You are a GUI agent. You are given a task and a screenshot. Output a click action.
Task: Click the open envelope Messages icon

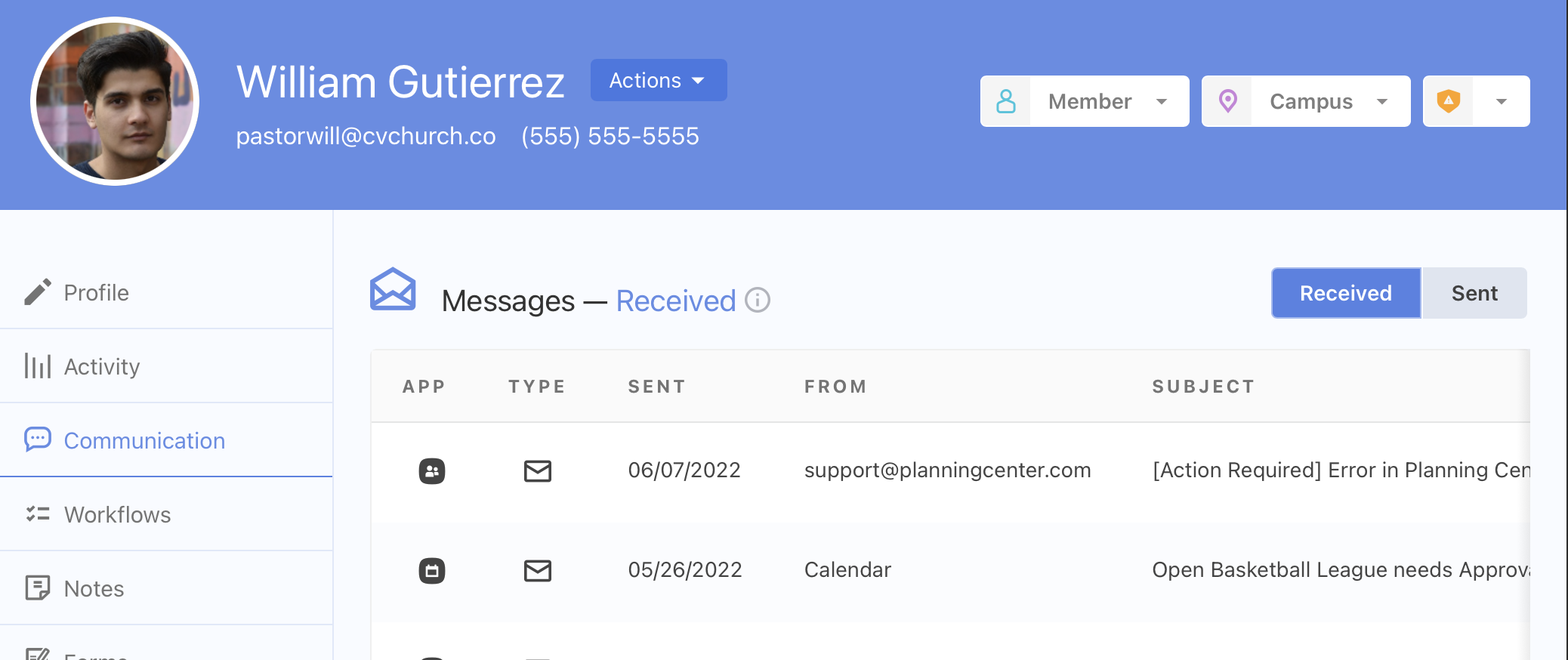(x=393, y=289)
